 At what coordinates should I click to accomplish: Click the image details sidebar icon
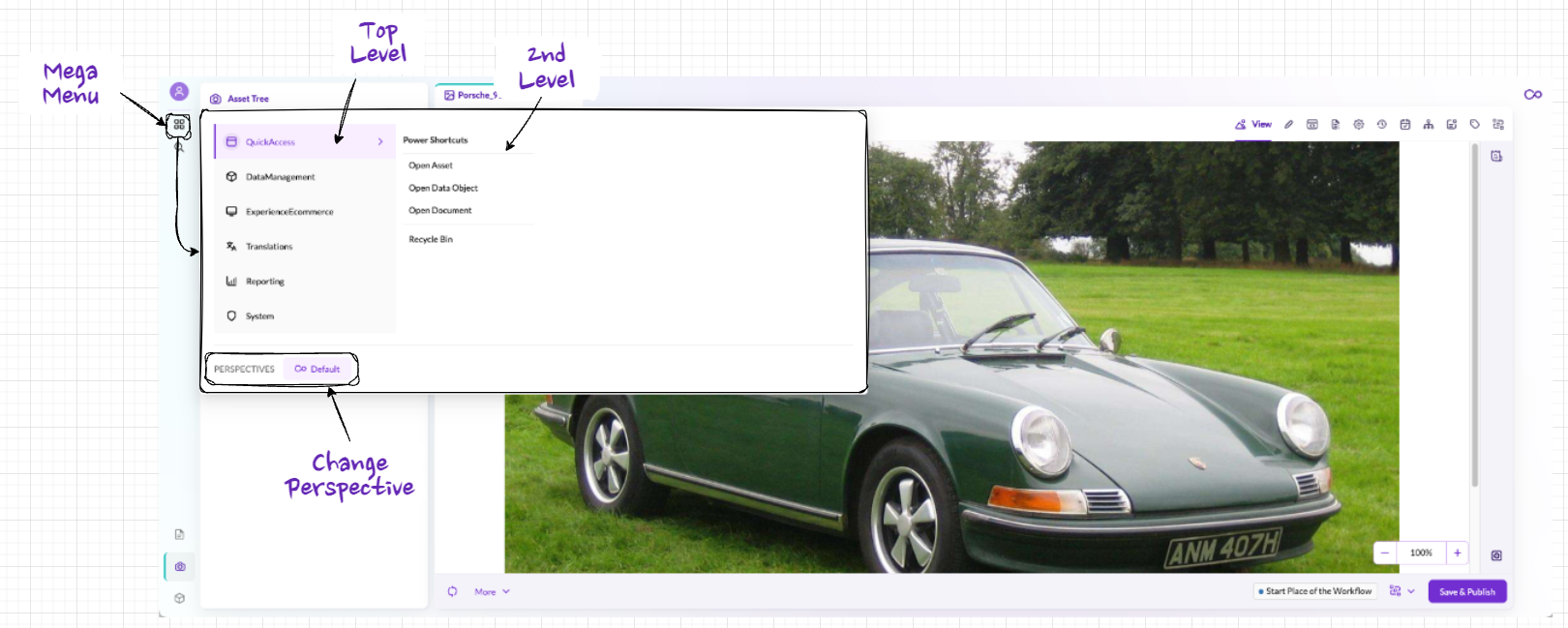click(x=1496, y=156)
